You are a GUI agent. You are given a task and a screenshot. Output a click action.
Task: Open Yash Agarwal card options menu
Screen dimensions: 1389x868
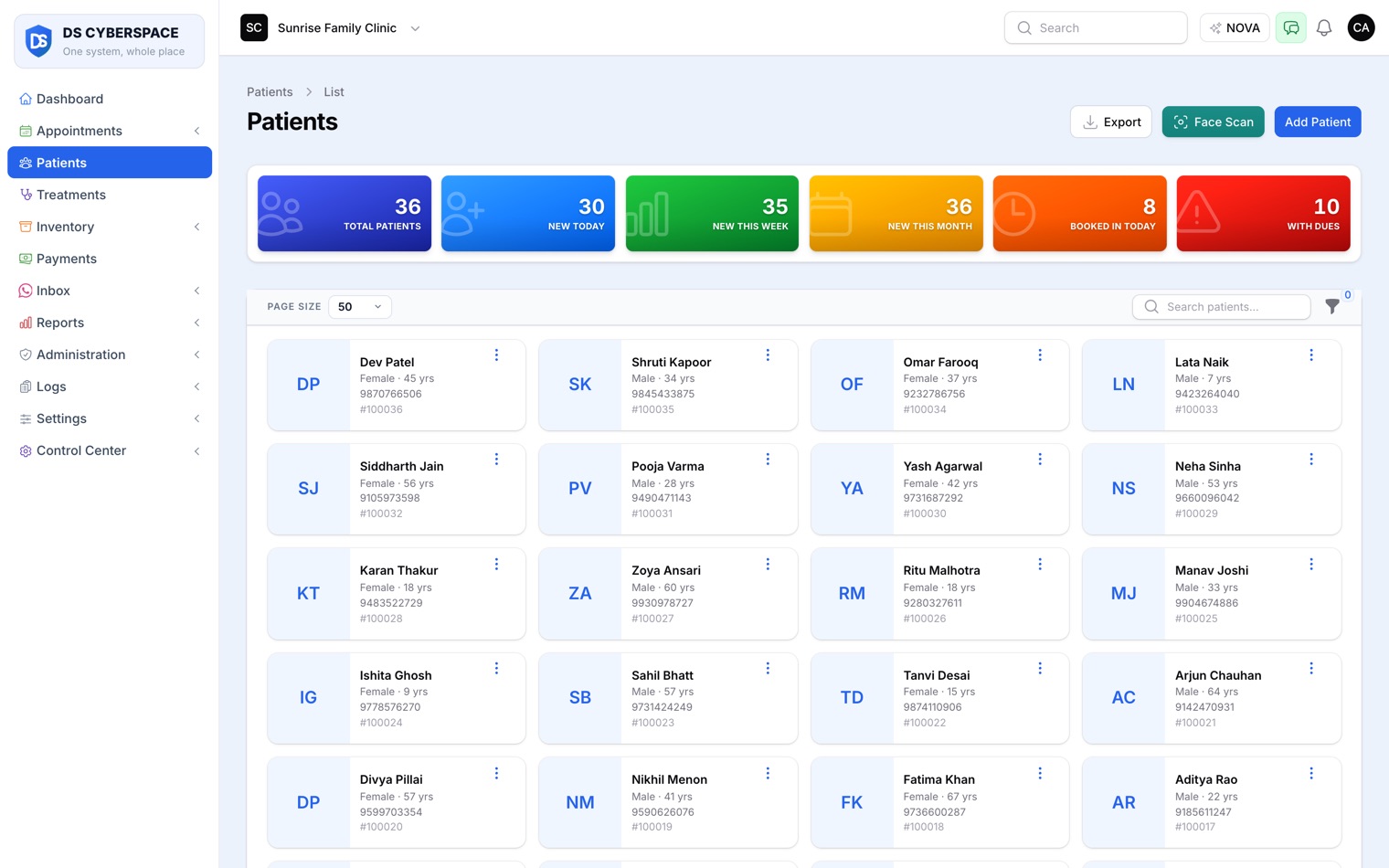pyautogui.click(x=1040, y=460)
